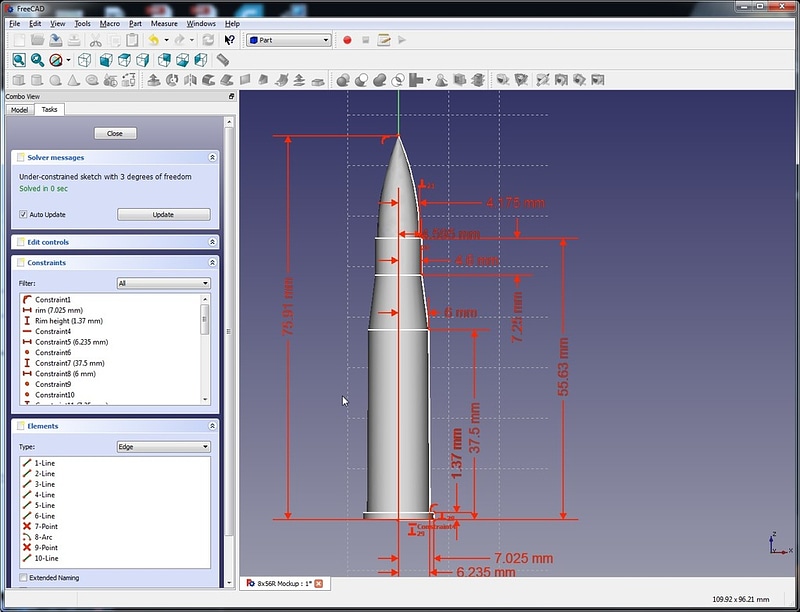
Task: Collapse the Solver messages section
Action: pos(212,157)
